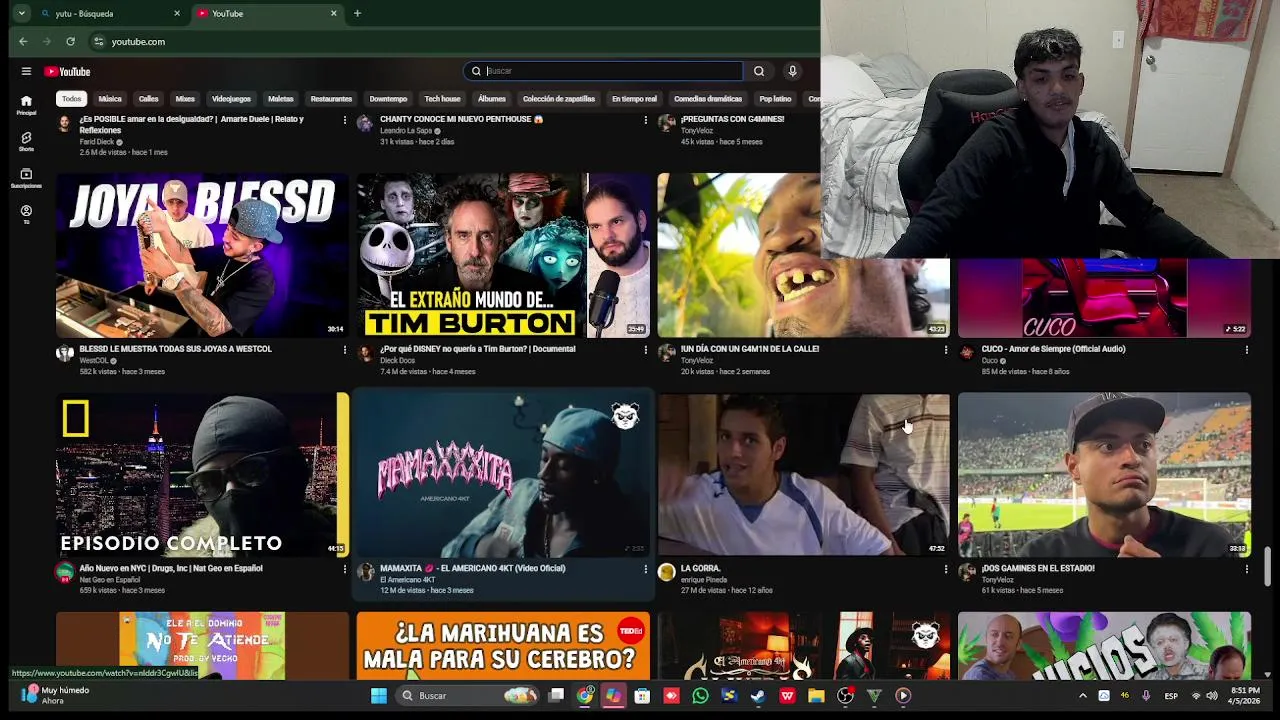Open JOYAS BLESSD video thumbnail
This screenshot has width=1280, height=720.
[202, 255]
